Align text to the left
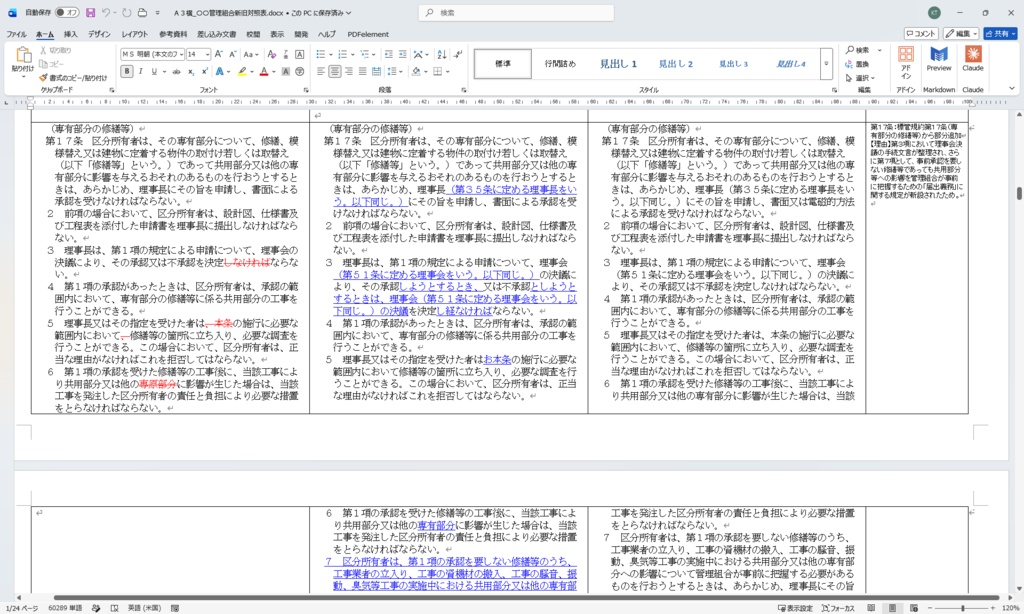The width and height of the screenshot is (1024, 614). coord(321,72)
